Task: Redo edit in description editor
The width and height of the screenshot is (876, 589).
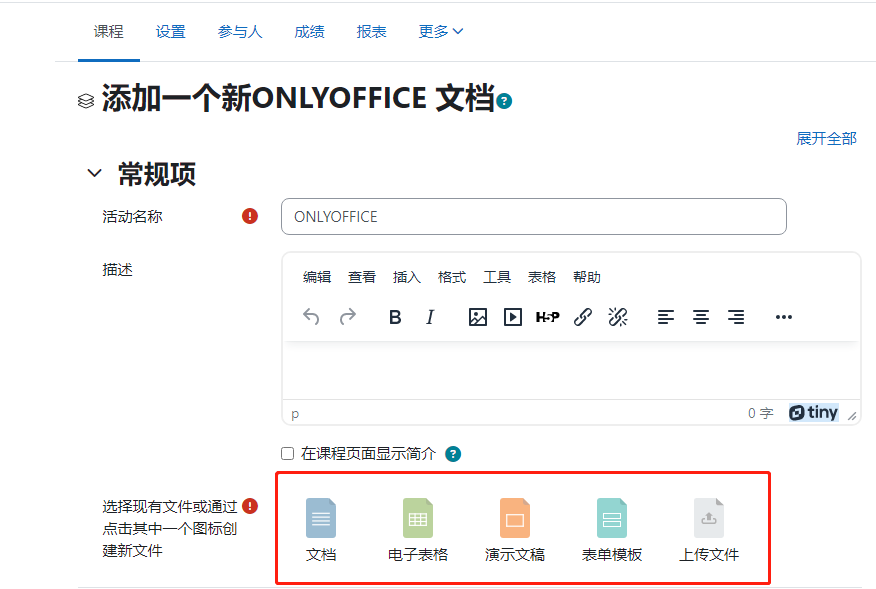Action: (x=347, y=317)
